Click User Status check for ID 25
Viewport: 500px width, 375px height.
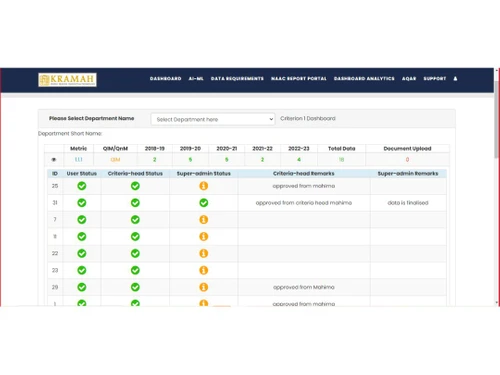(x=82, y=186)
